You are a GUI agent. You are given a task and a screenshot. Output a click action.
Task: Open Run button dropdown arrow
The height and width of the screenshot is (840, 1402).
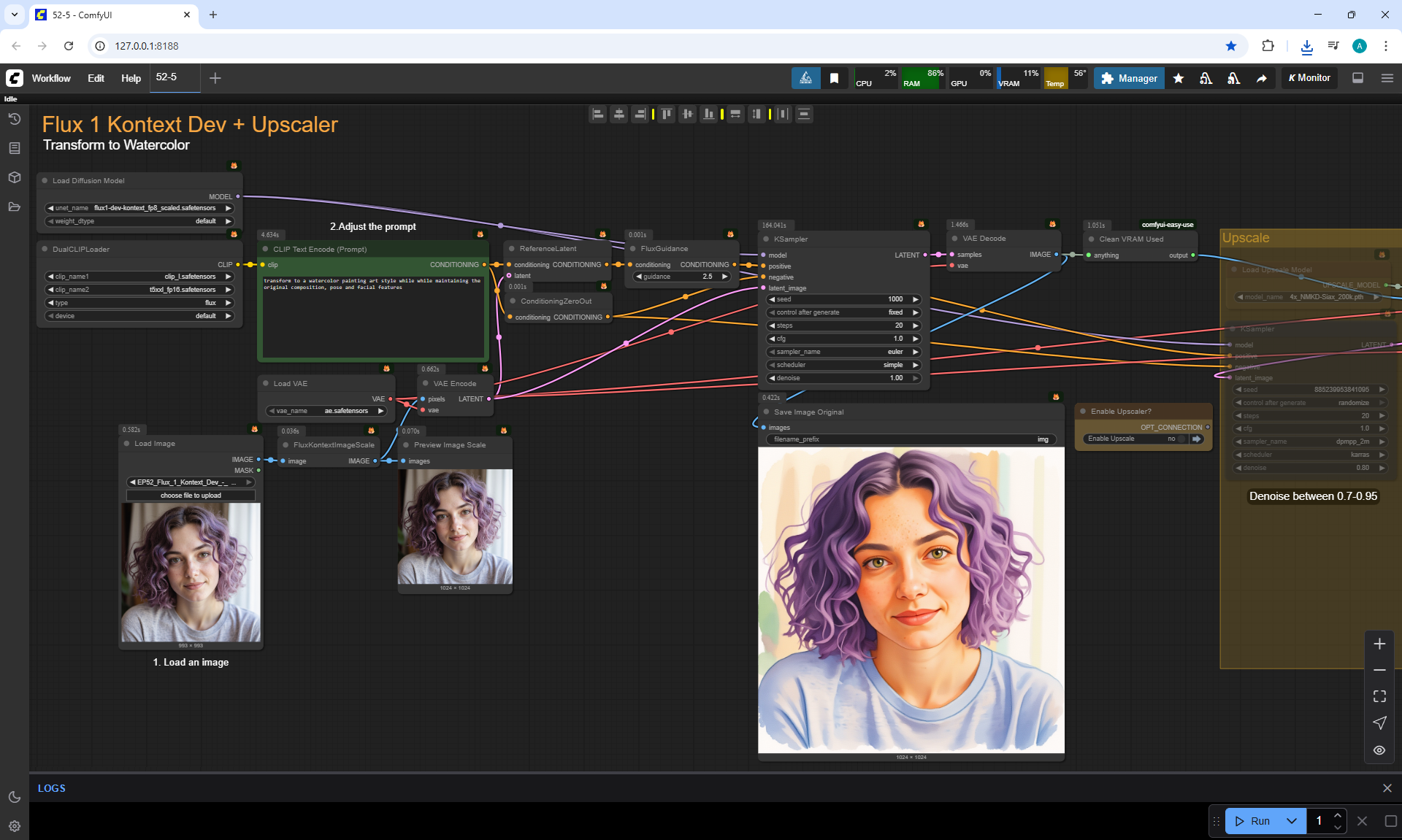tap(1291, 820)
